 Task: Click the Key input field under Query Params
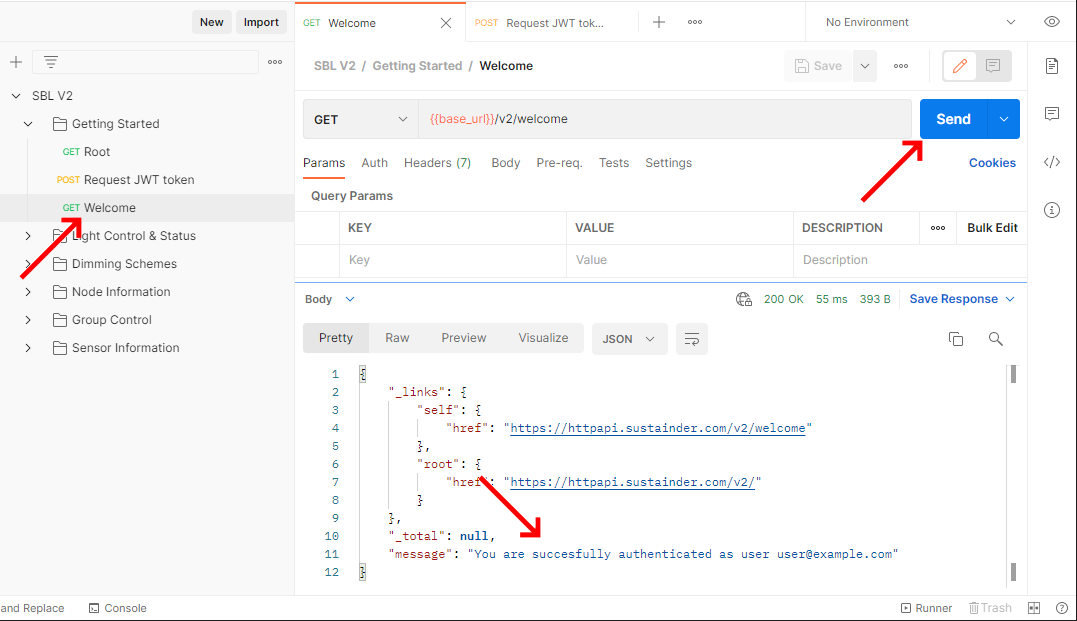point(450,259)
